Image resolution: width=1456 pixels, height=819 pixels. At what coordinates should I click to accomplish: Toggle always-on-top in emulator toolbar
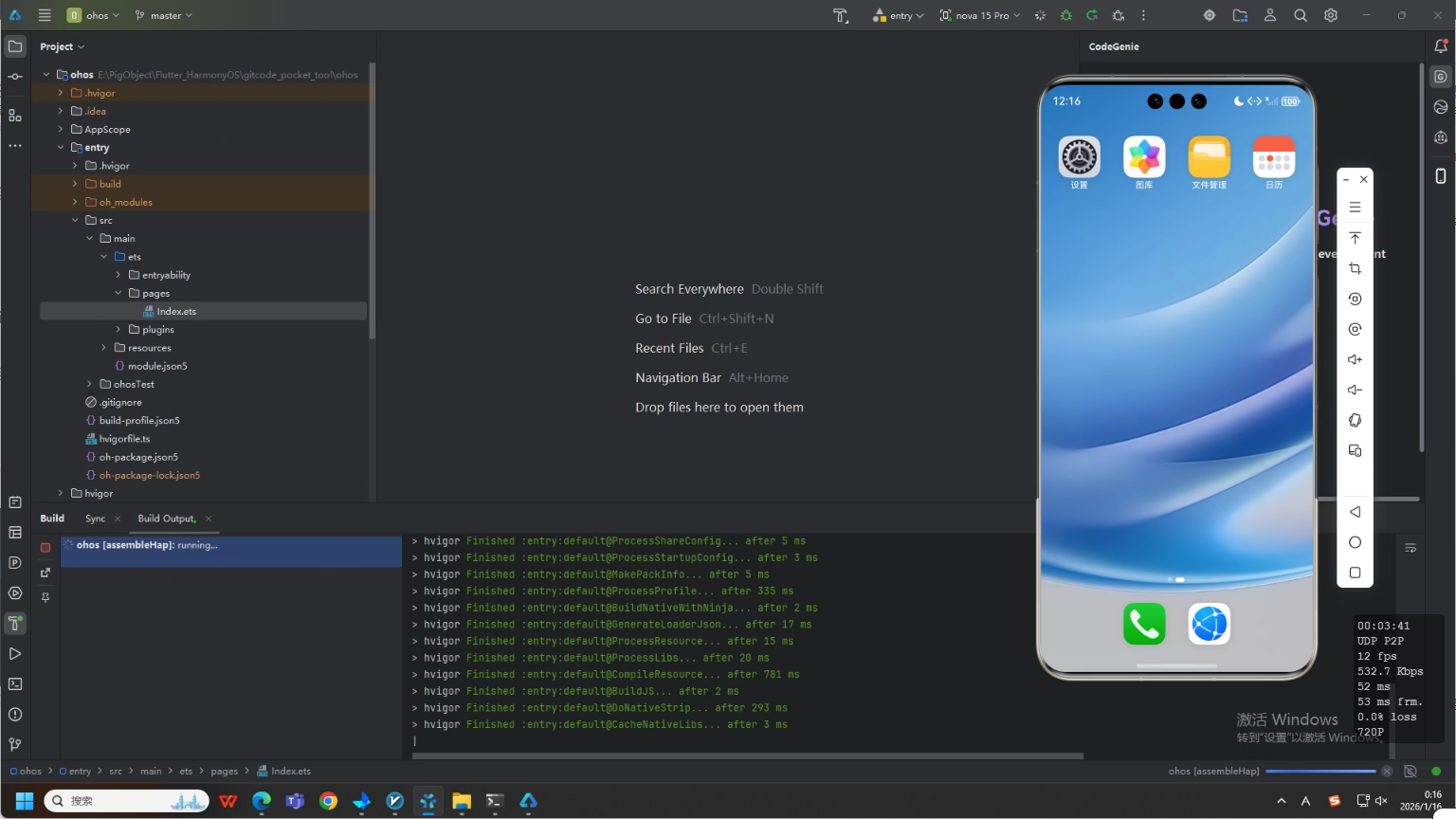click(1355, 238)
